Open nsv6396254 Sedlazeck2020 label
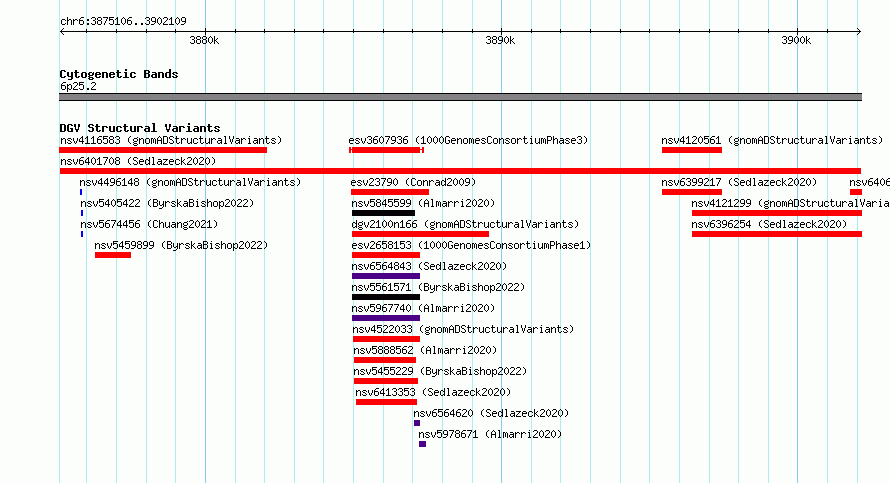The image size is (890, 483). pyautogui.click(x=769, y=224)
